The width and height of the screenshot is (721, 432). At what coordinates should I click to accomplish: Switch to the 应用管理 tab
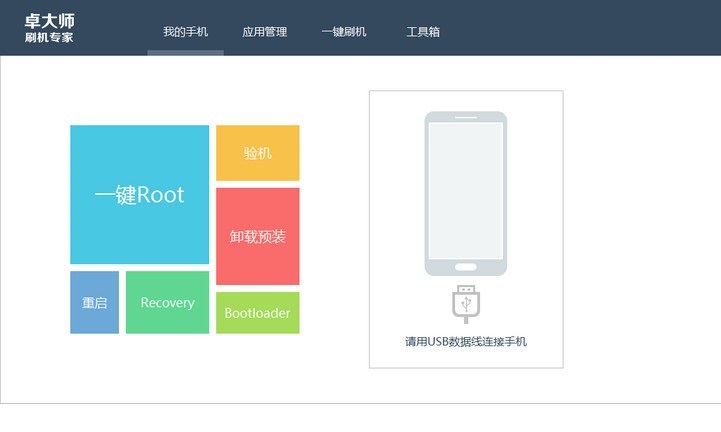264,32
